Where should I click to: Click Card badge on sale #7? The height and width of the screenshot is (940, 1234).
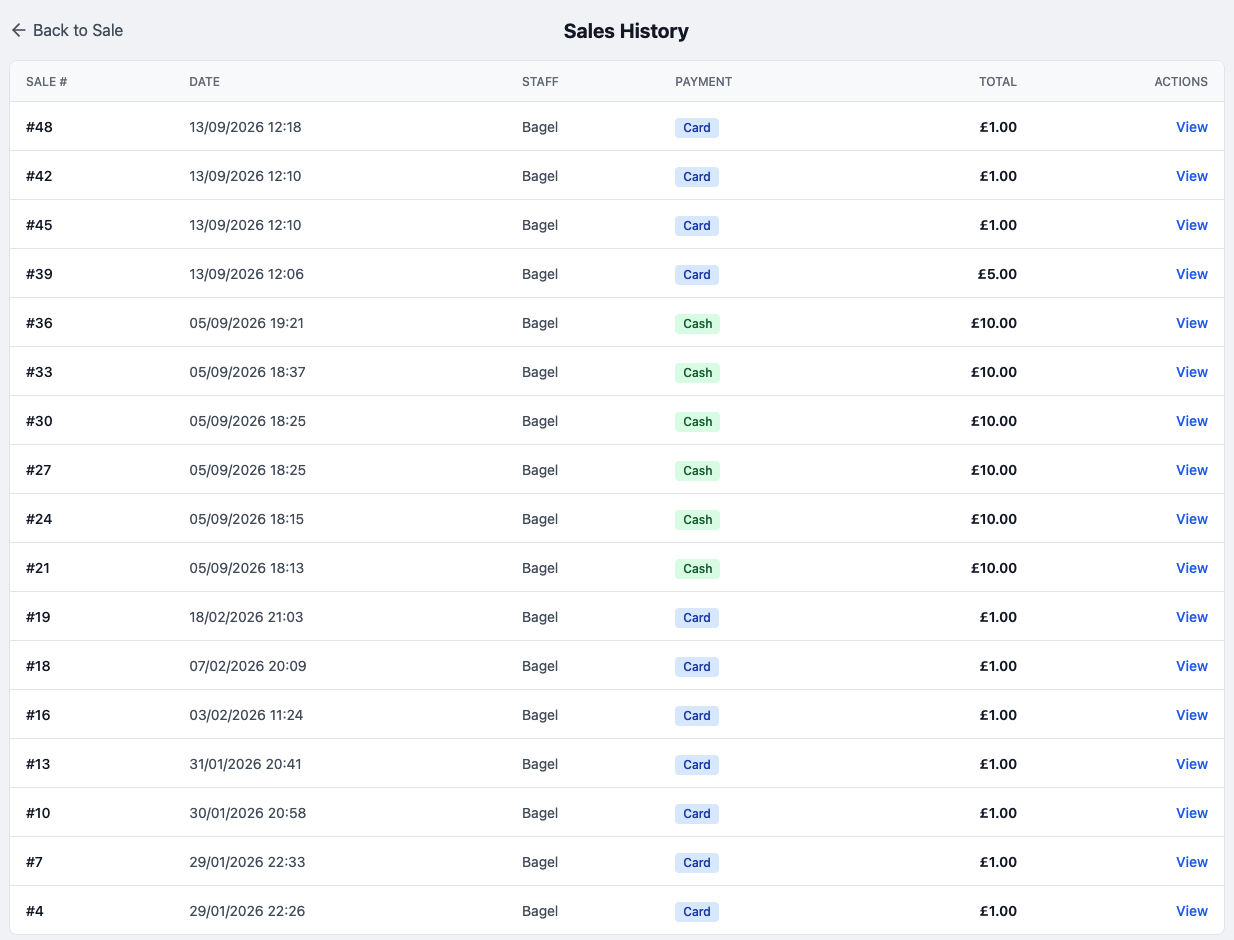point(697,863)
